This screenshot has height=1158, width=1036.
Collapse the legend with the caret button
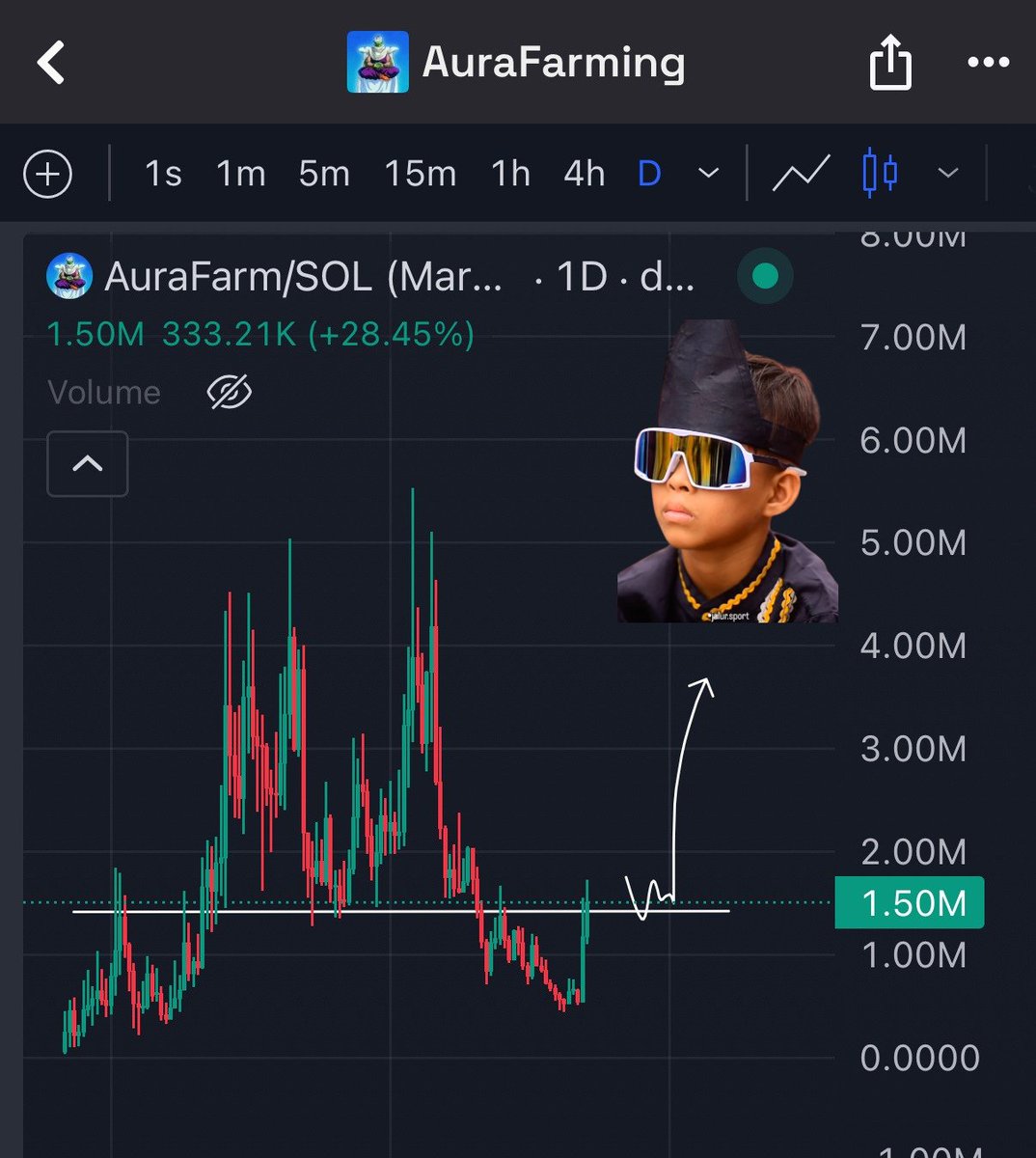pyautogui.click(x=88, y=464)
